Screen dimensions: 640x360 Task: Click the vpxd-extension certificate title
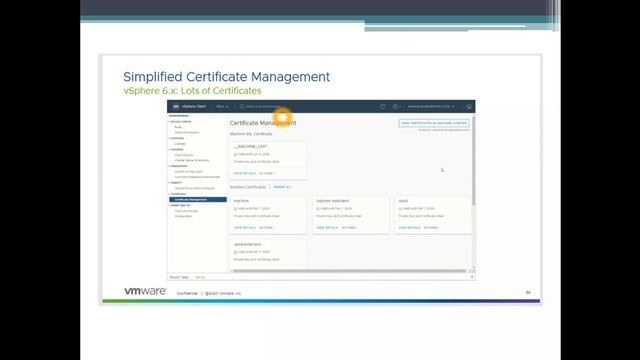tap(247, 244)
